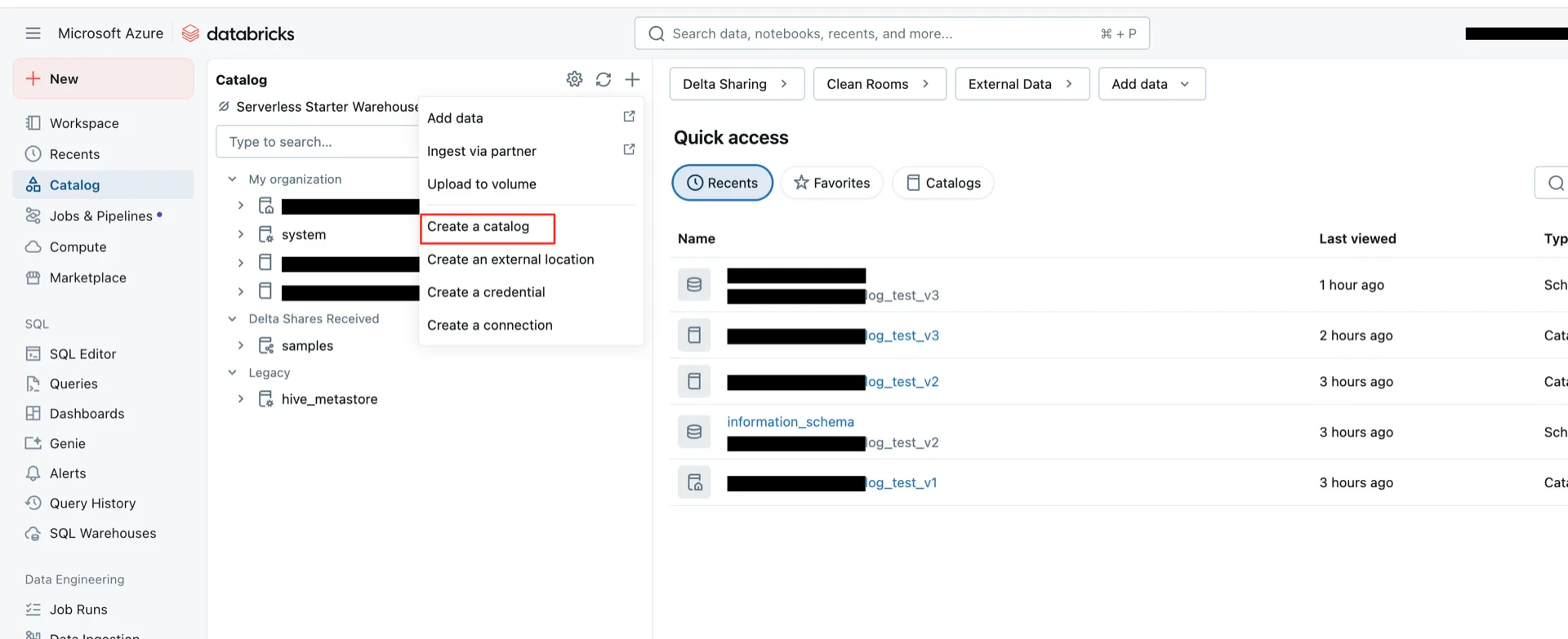Select Serverless Starter Warehouse compute
1568x639 pixels.
coord(318,107)
